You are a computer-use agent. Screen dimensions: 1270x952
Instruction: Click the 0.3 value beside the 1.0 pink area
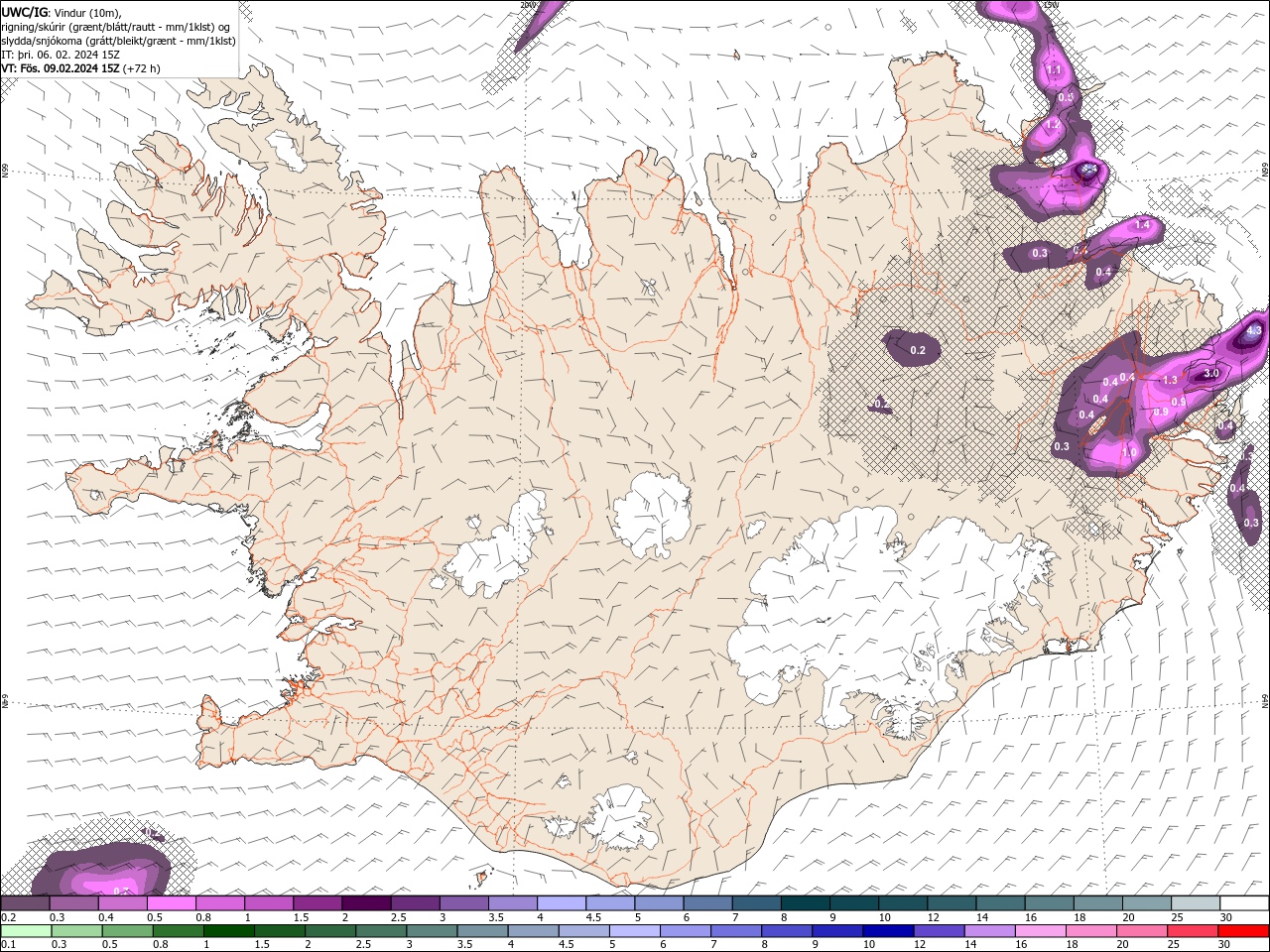click(x=1062, y=446)
